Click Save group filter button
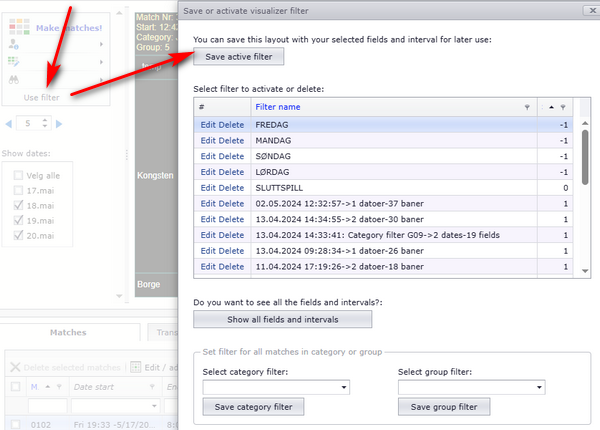The width and height of the screenshot is (600, 430). 444,407
